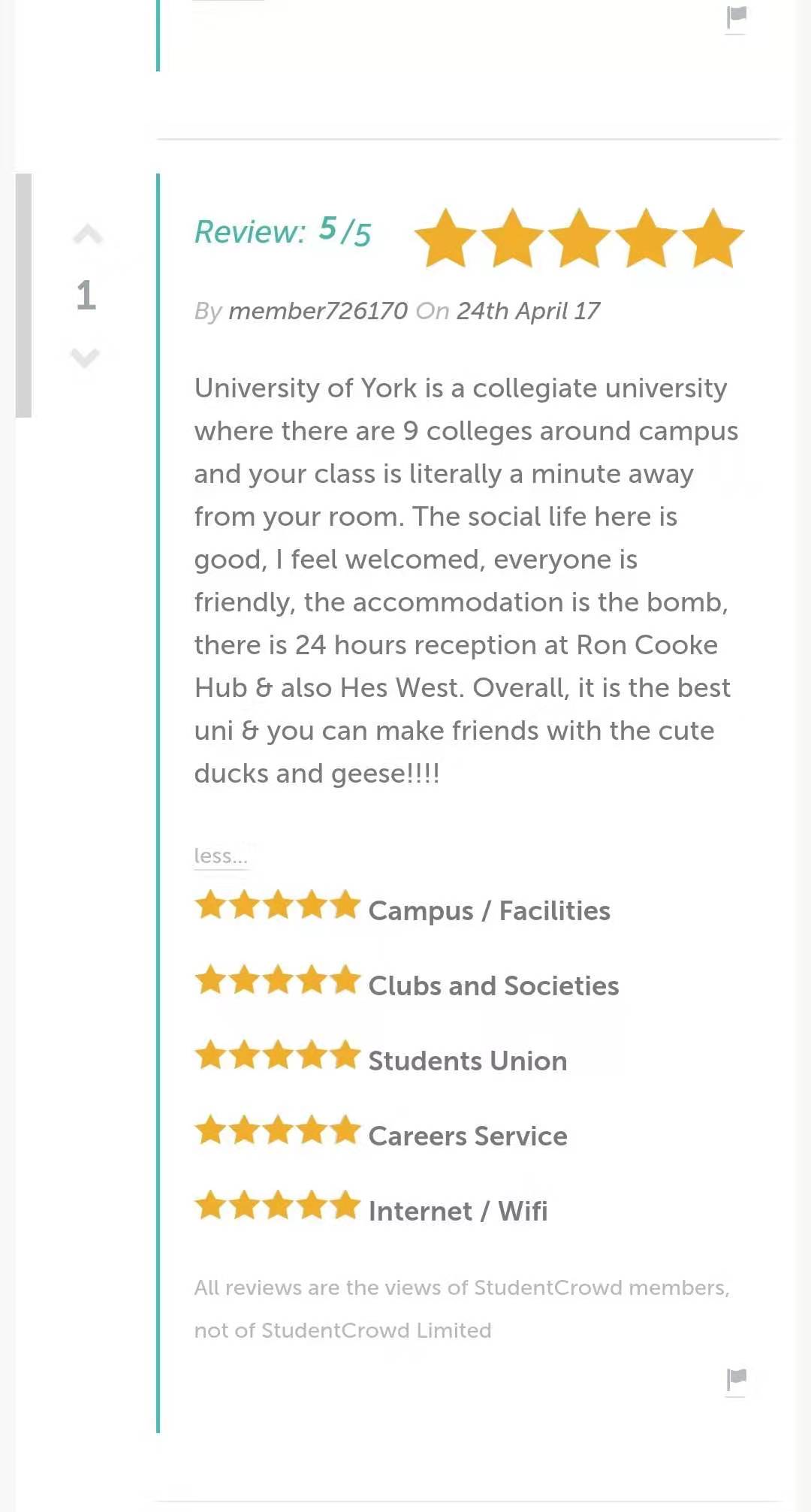Click Careers Service star rating
811x1512 pixels.
(x=277, y=1130)
